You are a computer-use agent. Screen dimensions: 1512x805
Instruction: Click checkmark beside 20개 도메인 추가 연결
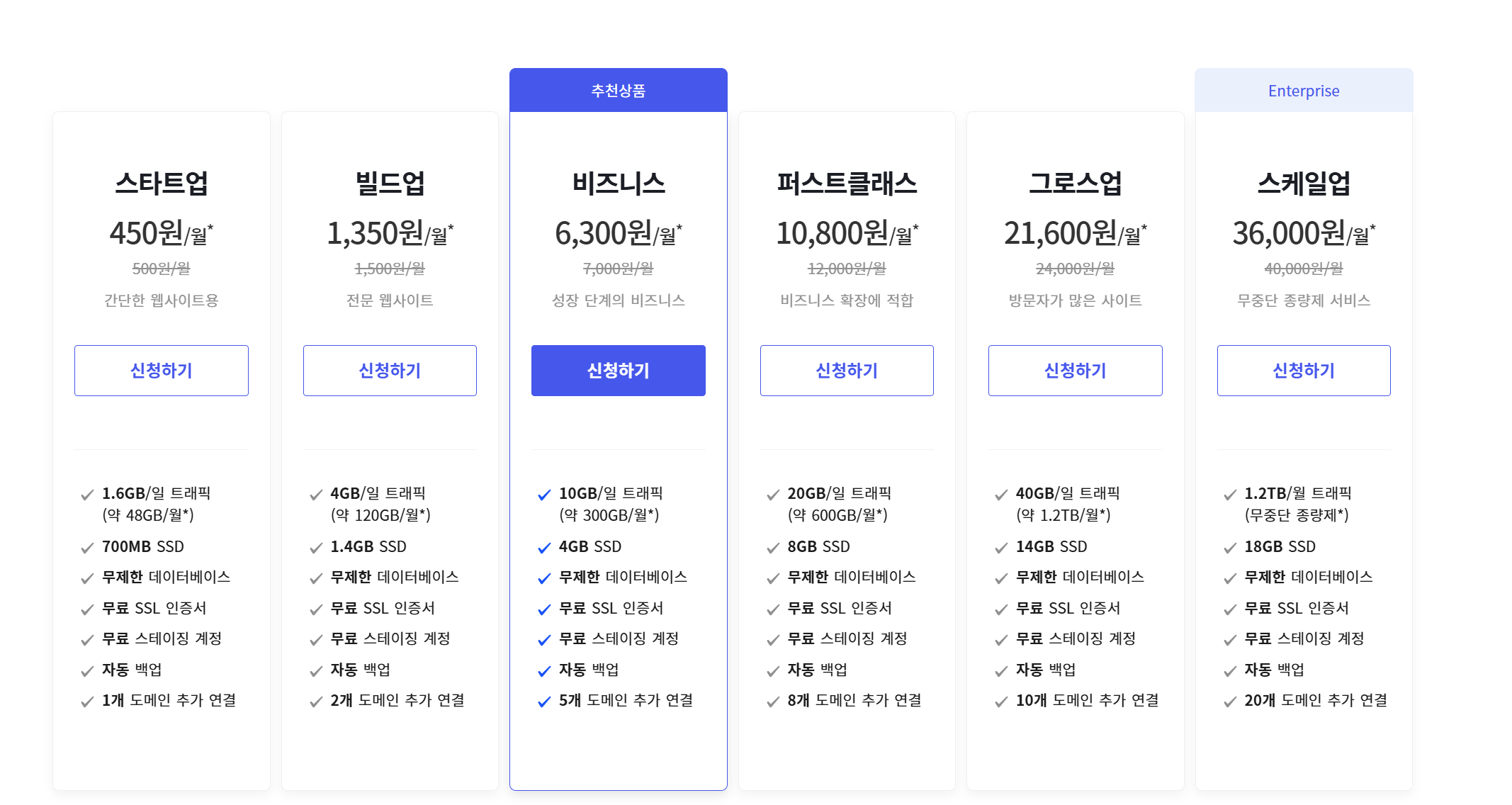[x=1230, y=702]
